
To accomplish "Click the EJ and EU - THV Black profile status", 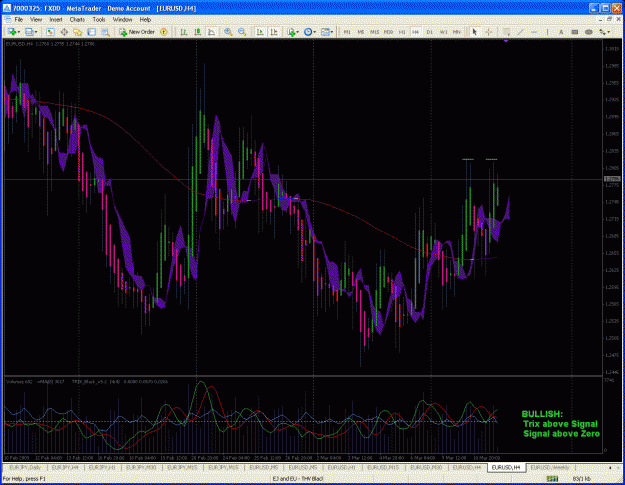I will (x=297, y=479).
